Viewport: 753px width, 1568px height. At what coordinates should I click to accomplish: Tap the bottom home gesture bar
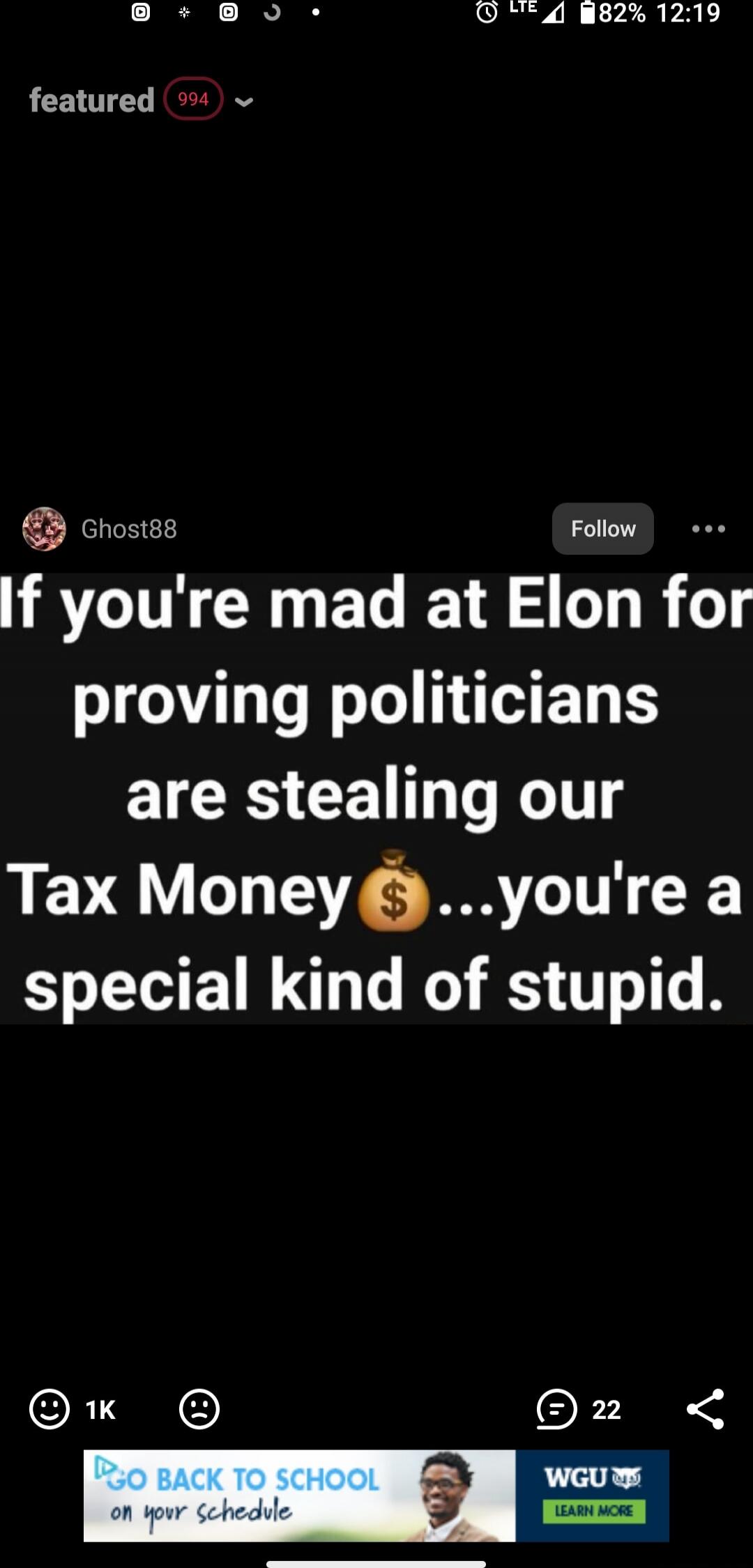pos(376,1564)
